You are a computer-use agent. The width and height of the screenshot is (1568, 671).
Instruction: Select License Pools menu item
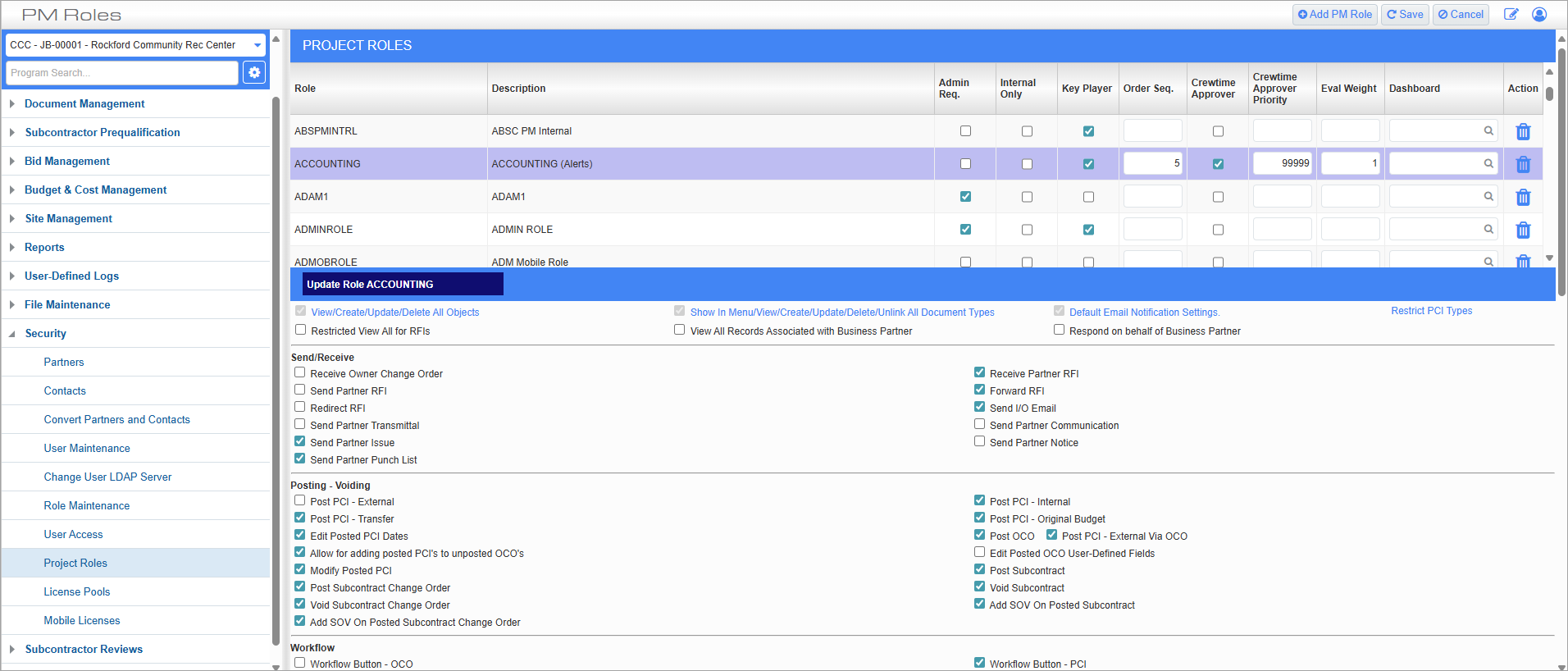point(77,591)
